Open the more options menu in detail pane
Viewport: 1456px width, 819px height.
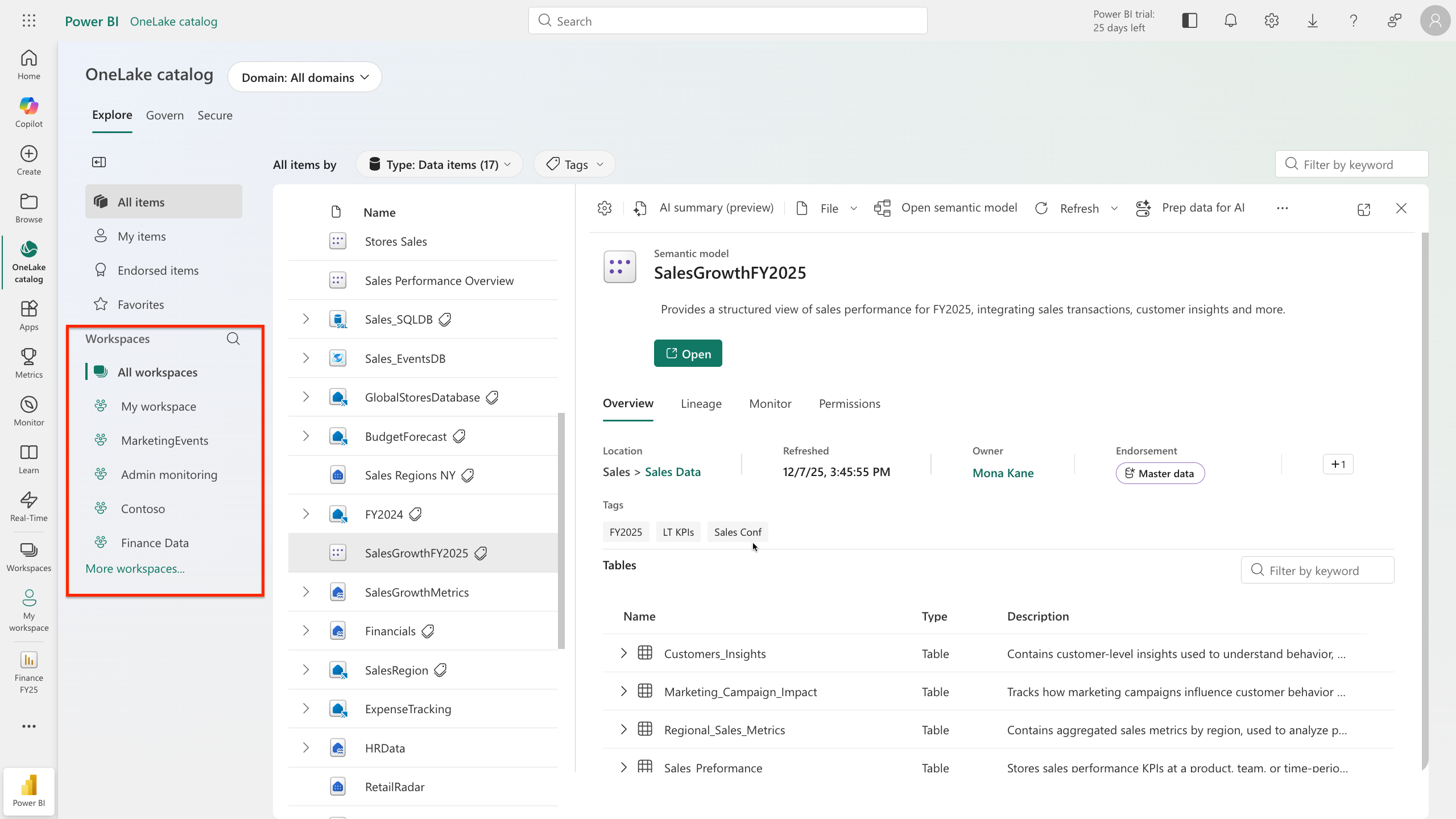tap(1283, 208)
